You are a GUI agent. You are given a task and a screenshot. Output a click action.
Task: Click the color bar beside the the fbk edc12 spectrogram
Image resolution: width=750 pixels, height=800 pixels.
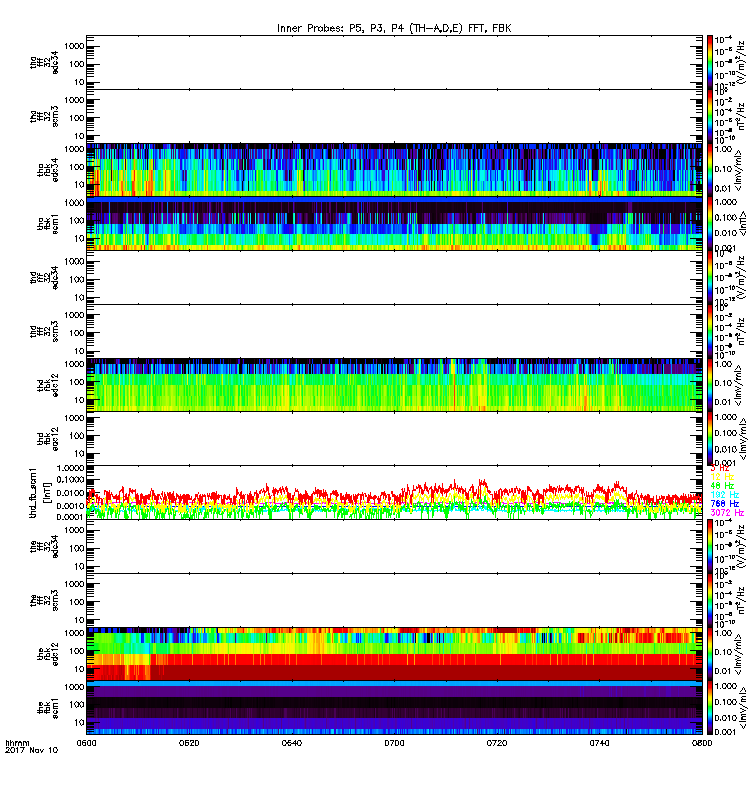click(710, 654)
